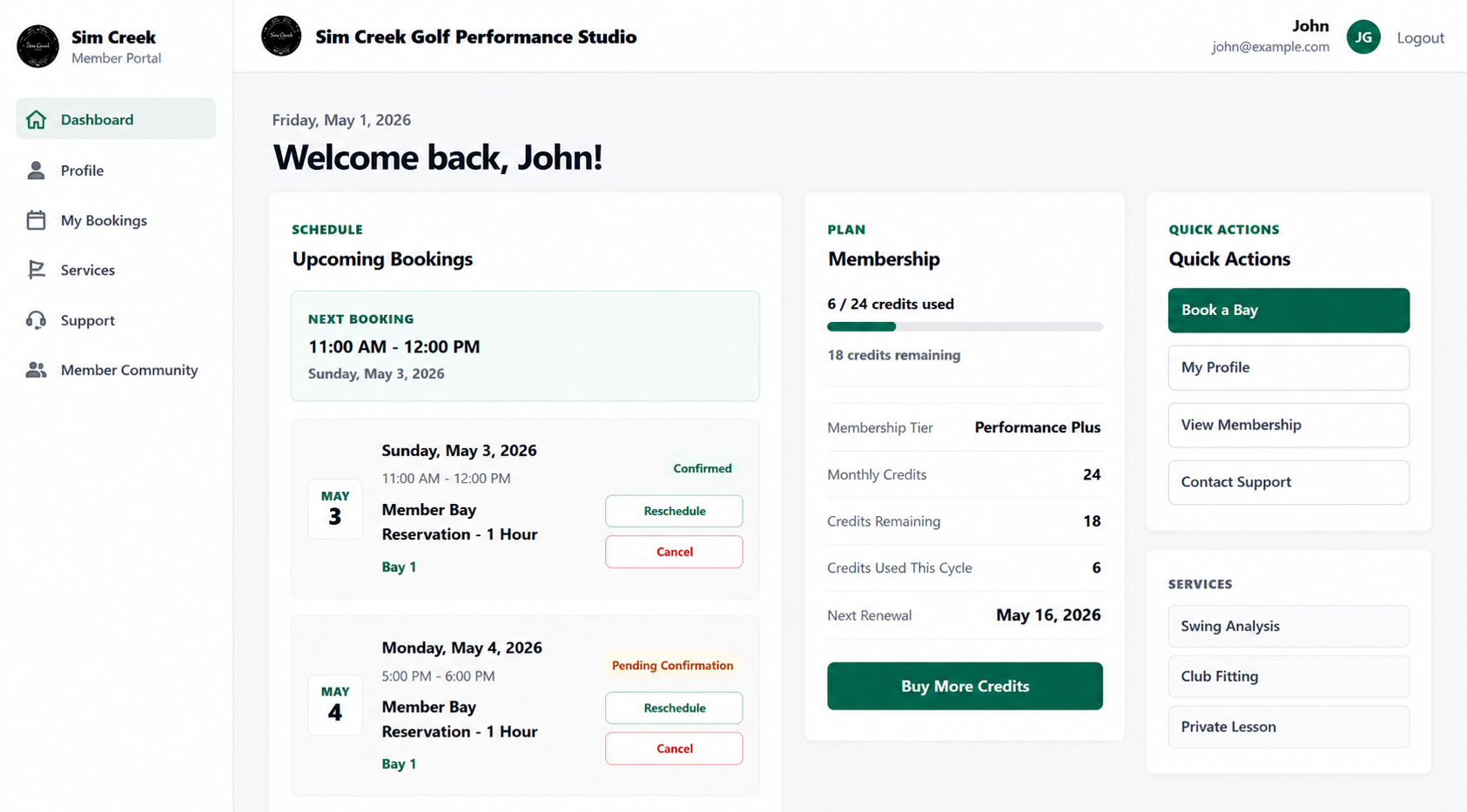Select Contact Support quick action

point(1289,482)
